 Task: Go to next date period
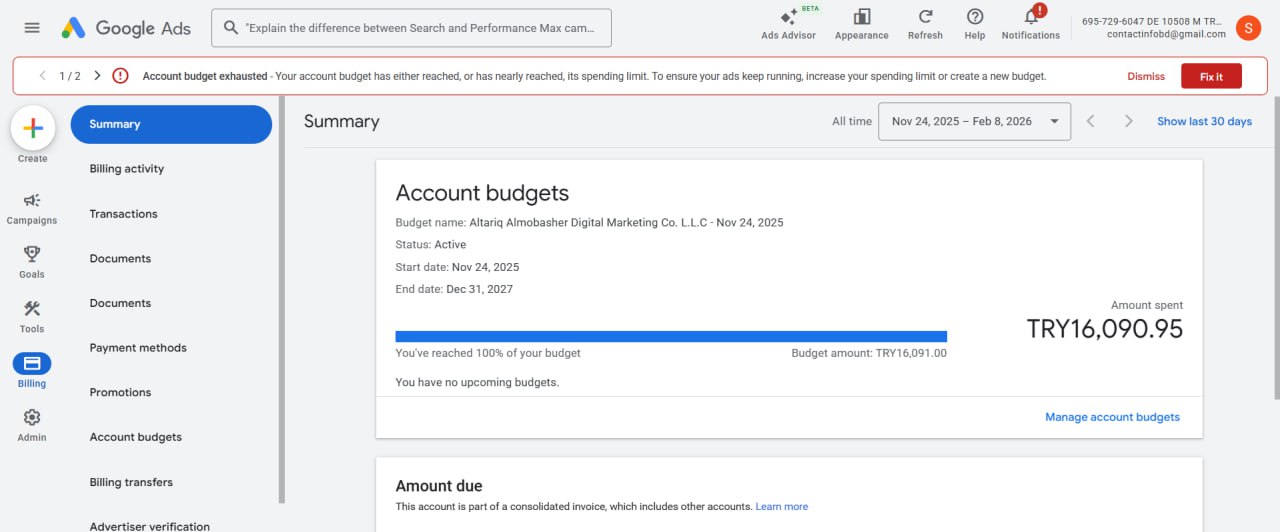pos(1129,121)
